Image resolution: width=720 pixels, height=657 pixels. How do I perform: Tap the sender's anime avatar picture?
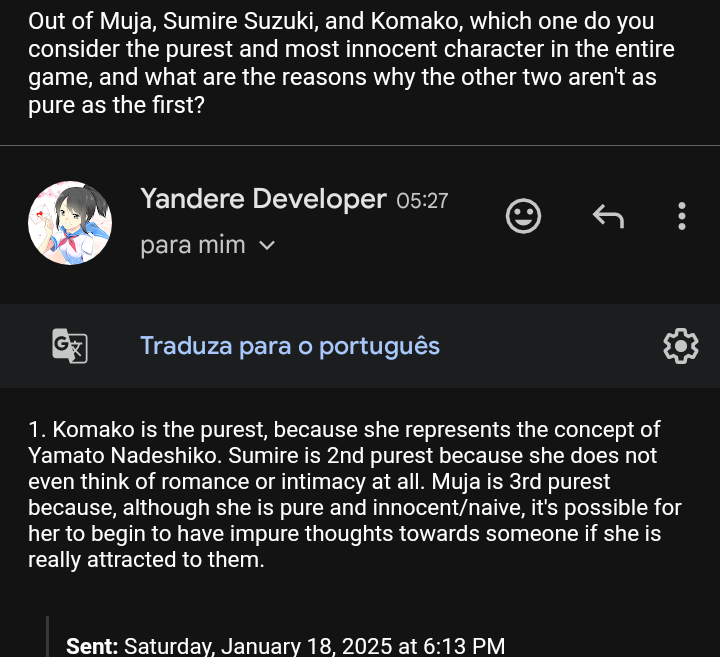point(69,223)
